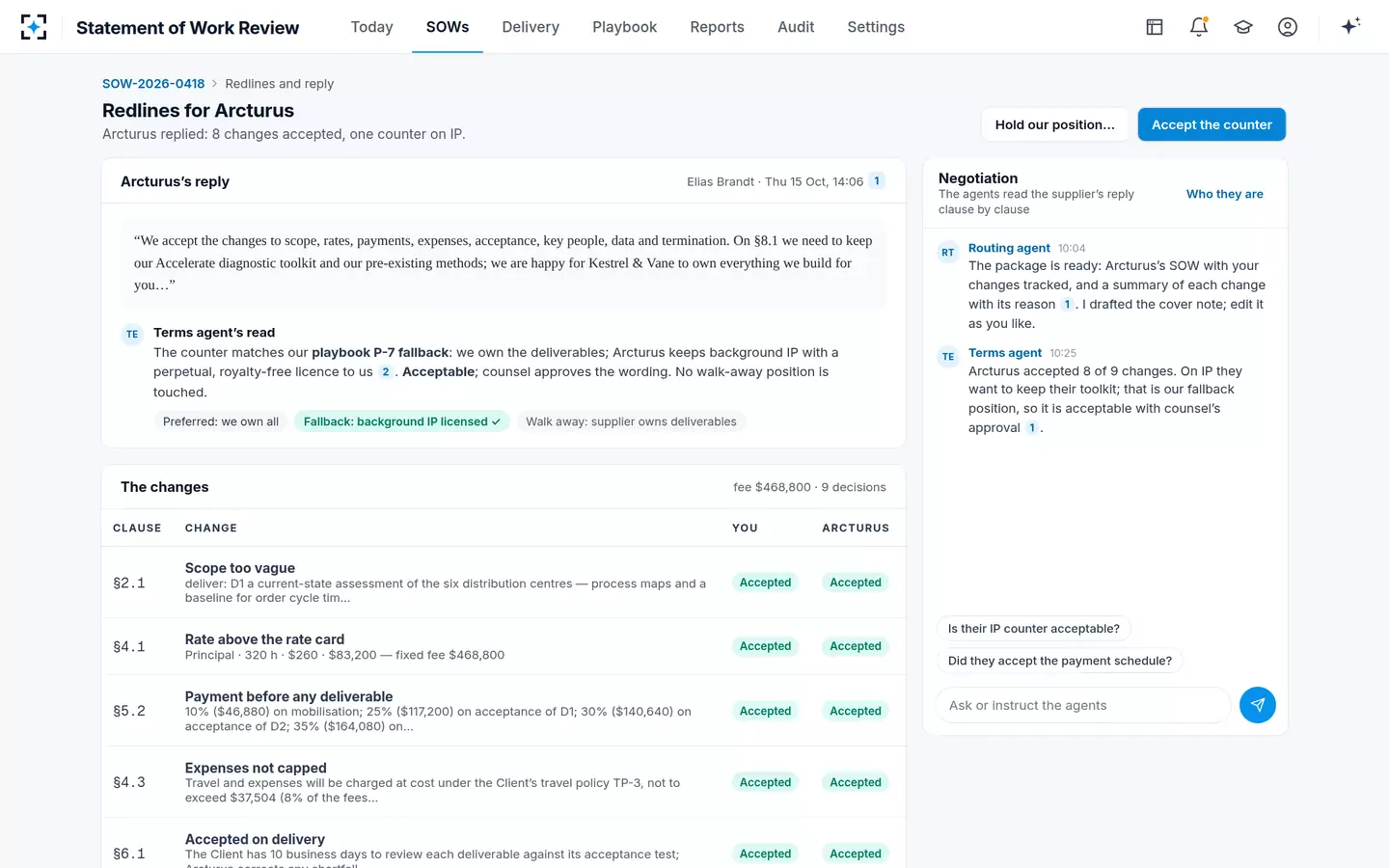
Task: Click the RT avatar of Routing agent
Action: point(948,253)
